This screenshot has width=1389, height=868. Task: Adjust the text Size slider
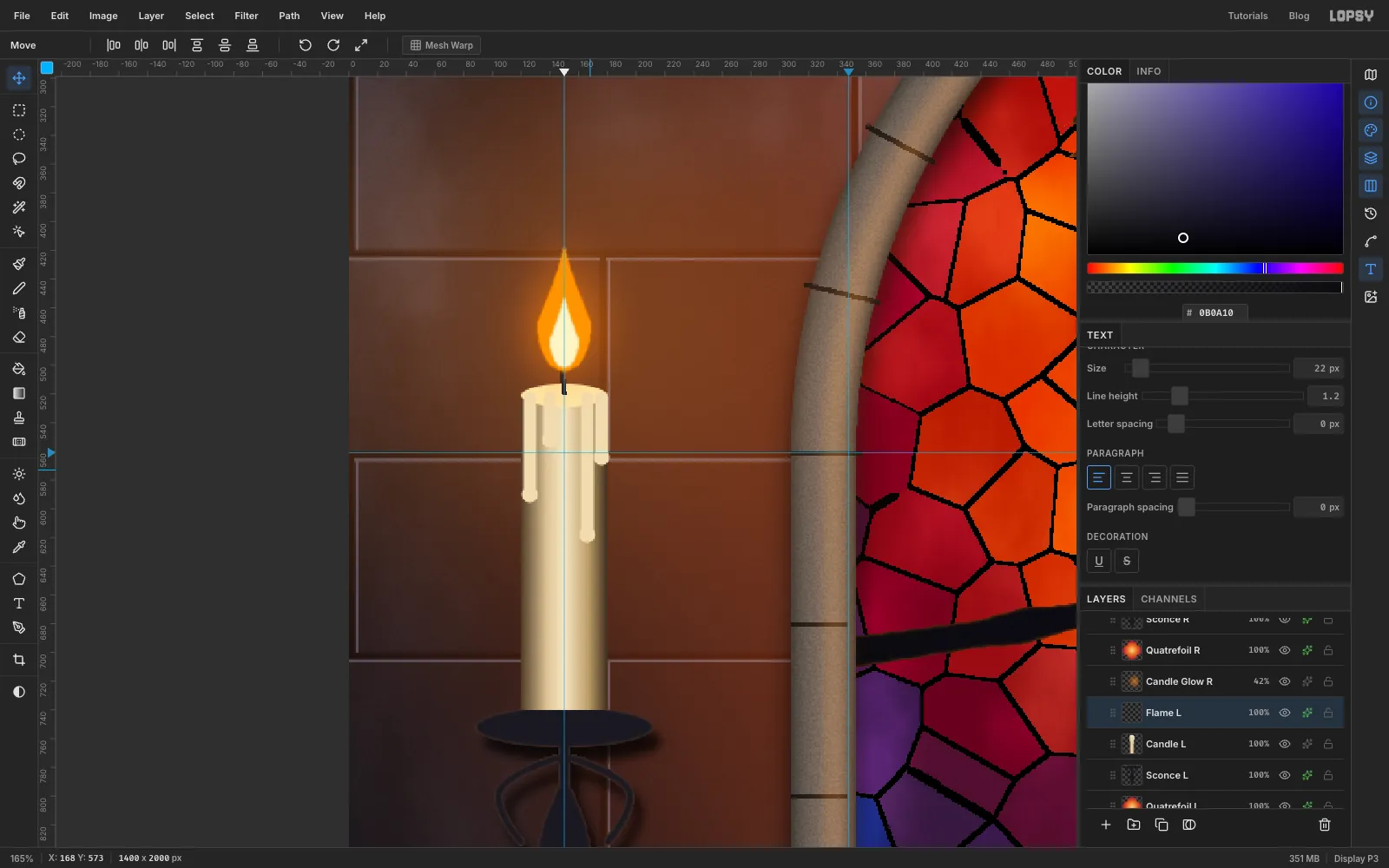pyautogui.click(x=1207, y=368)
